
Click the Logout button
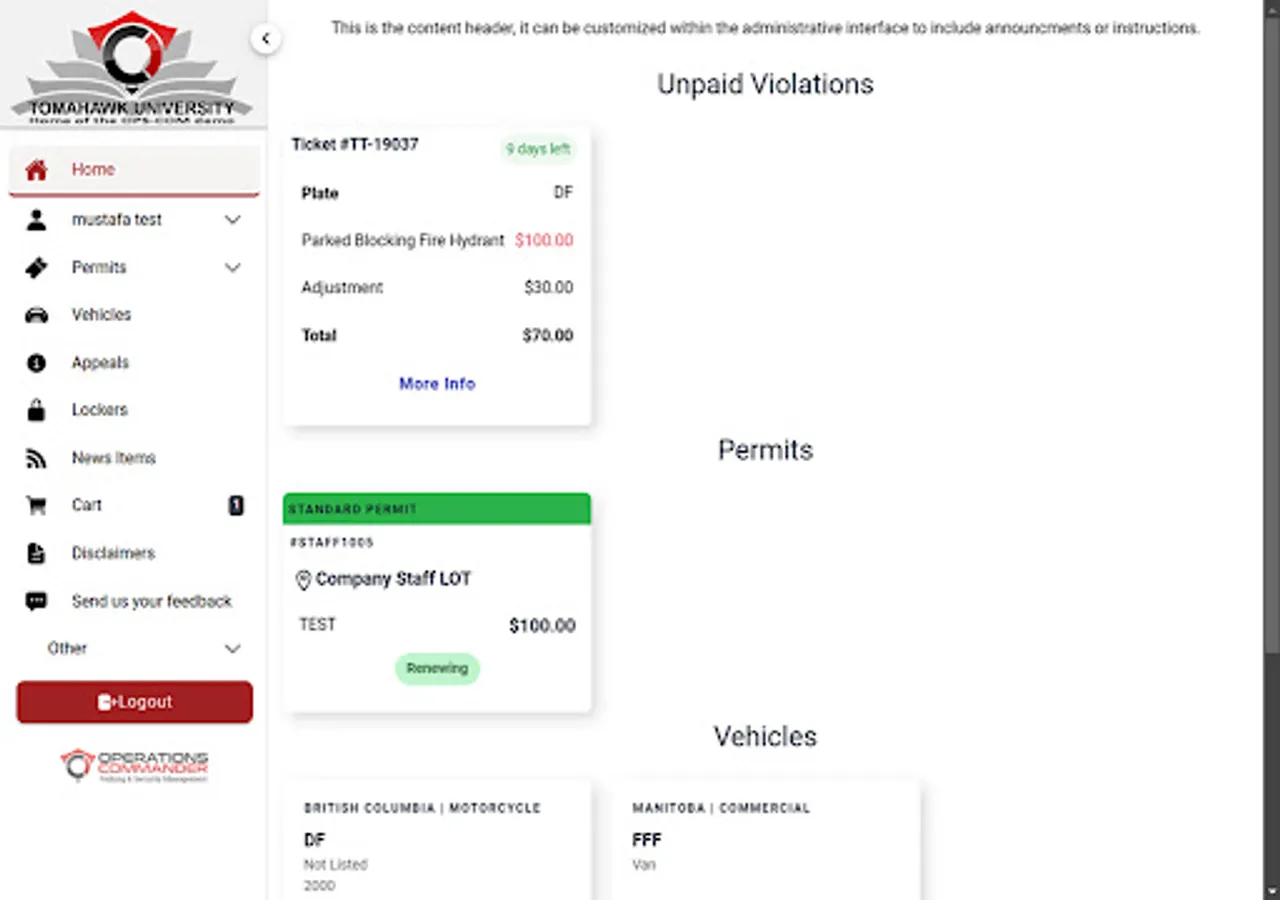(x=134, y=701)
